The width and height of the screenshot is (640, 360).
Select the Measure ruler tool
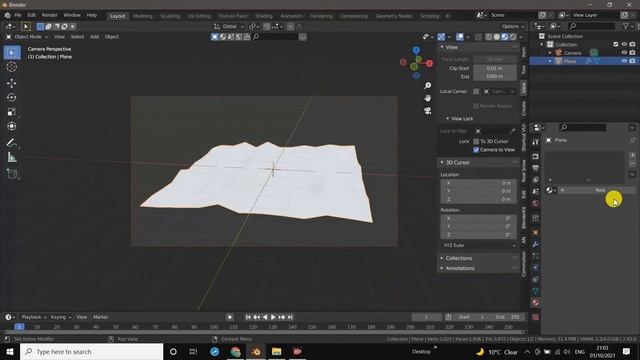(x=11, y=157)
